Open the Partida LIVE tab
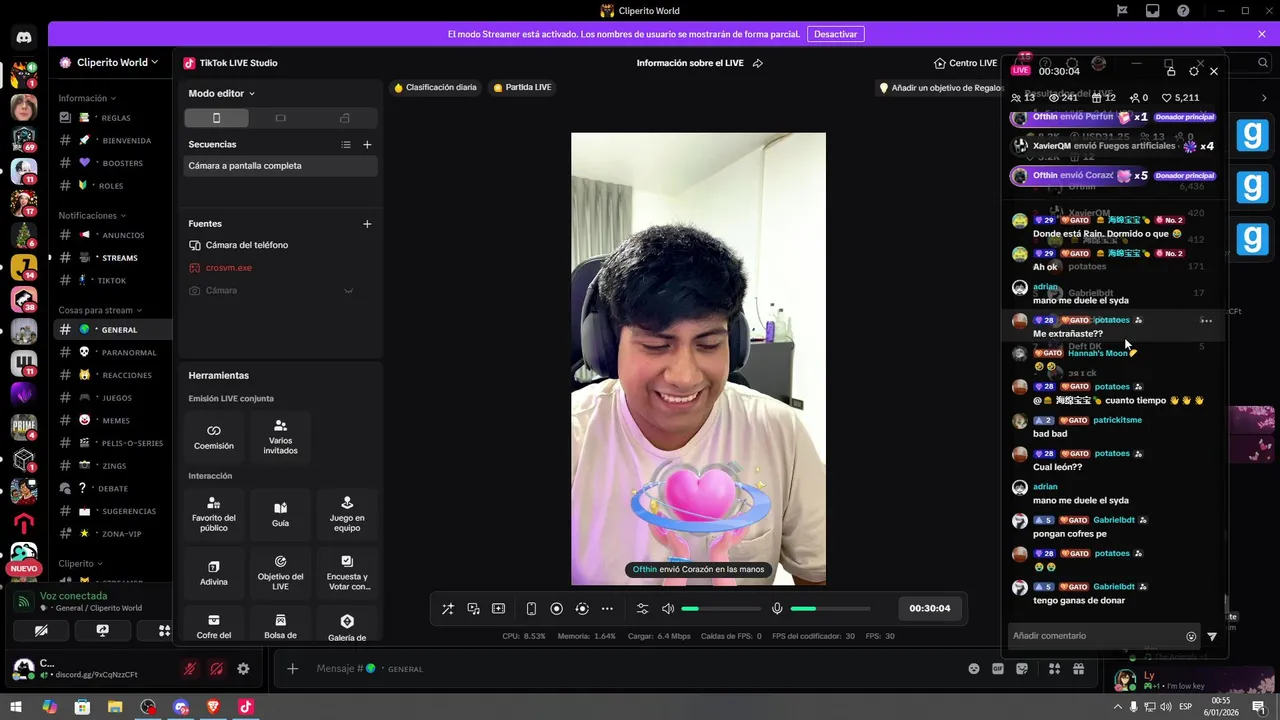The image size is (1280, 720). click(x=522, y=87)
